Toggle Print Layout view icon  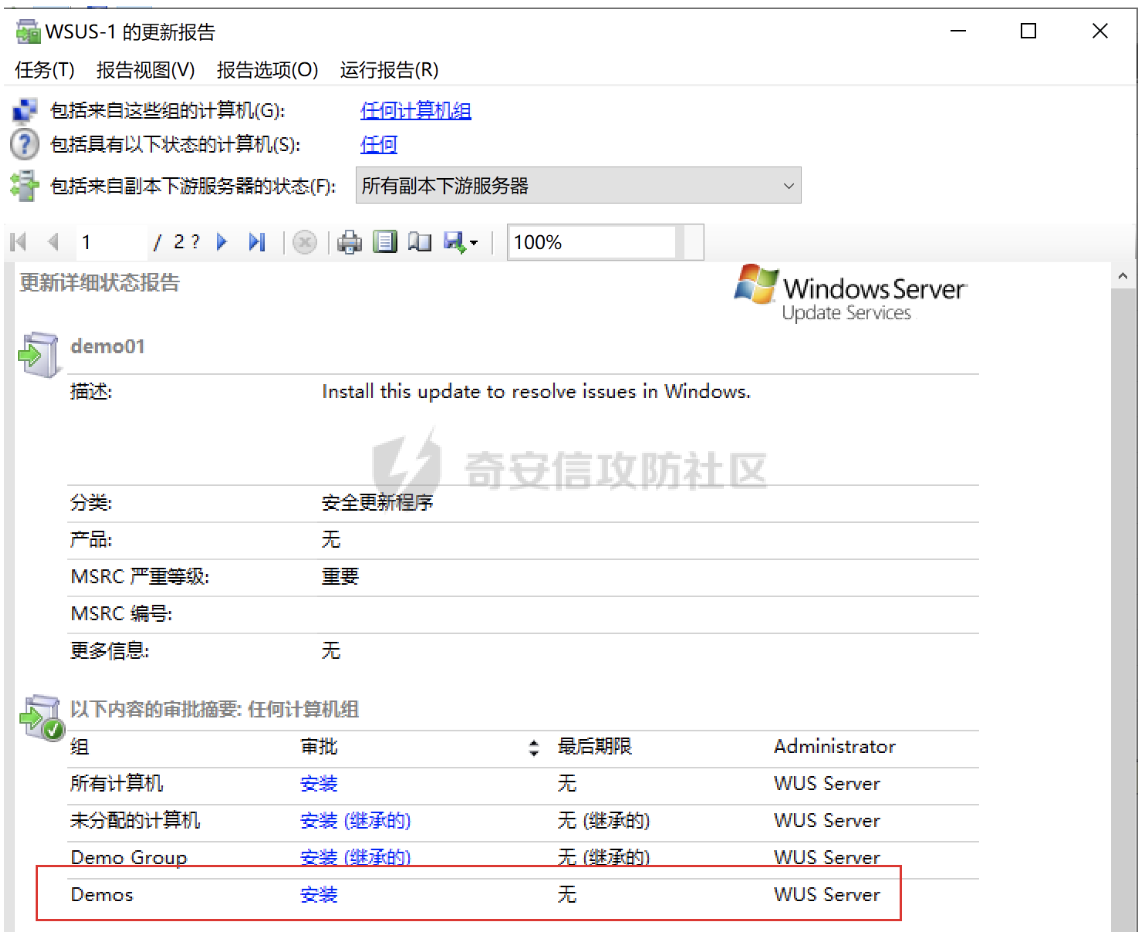(x=385, y=242)
